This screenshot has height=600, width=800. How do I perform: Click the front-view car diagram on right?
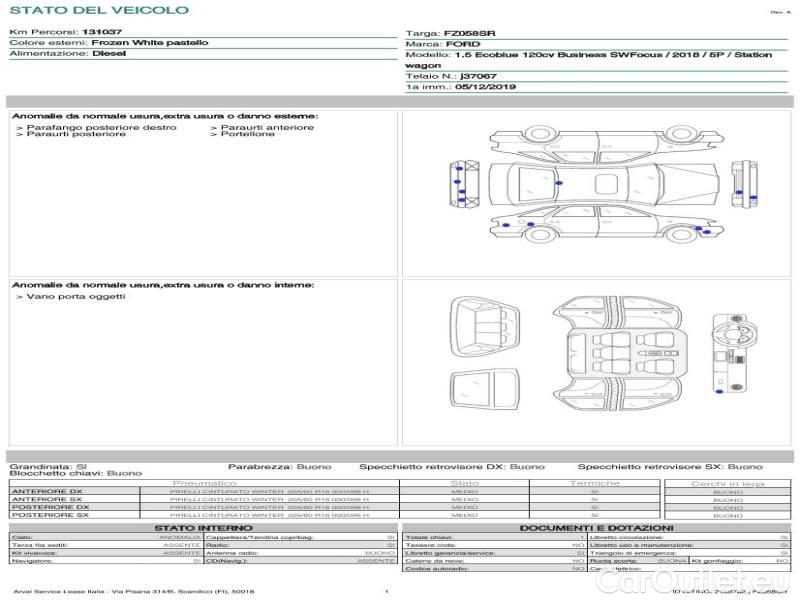point(742,184)
